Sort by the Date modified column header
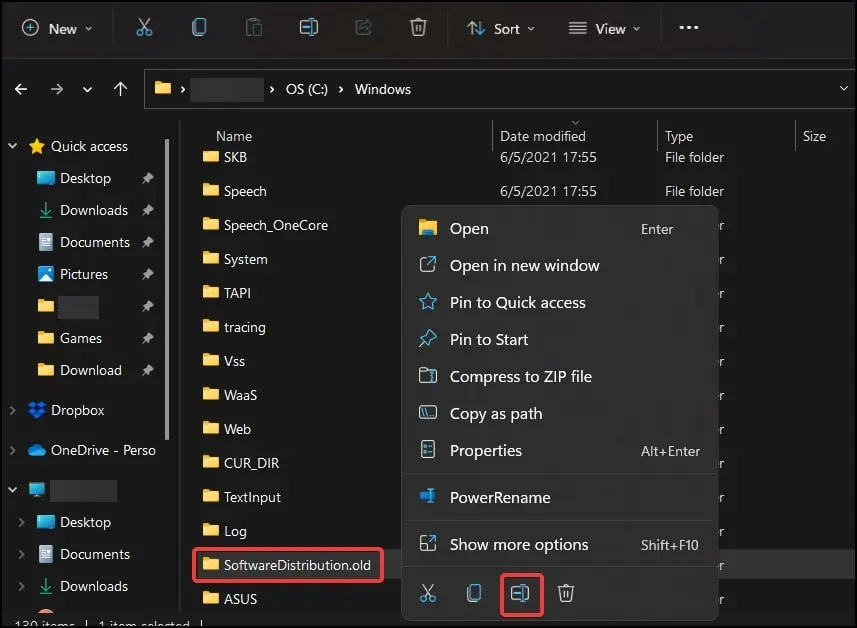The height and width of the screenshot is (628, 857). pos(543,136)
